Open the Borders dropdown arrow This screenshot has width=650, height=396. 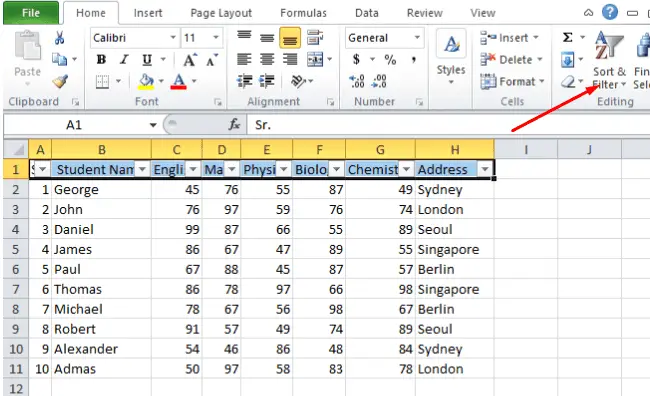pos(118,81)
